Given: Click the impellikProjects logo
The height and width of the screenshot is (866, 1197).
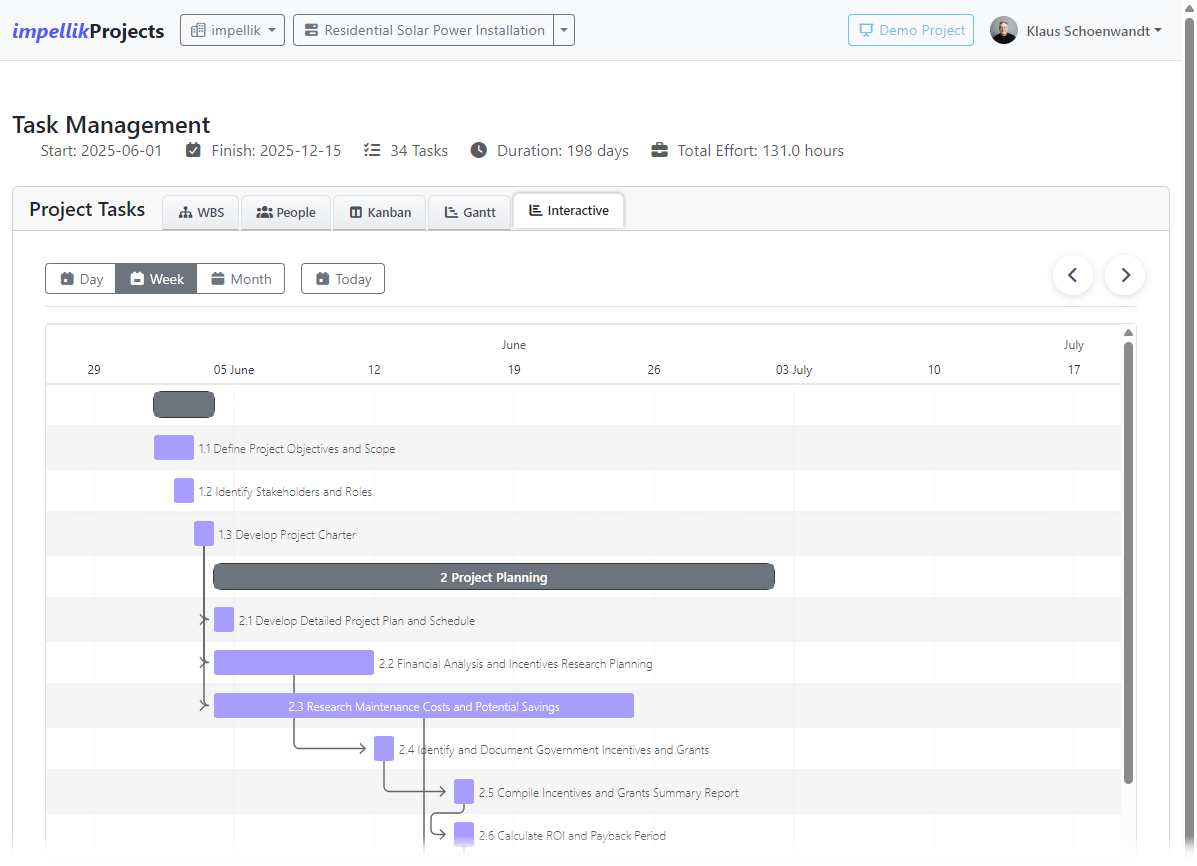Looking at the screenshot, I should pos(88,31).
